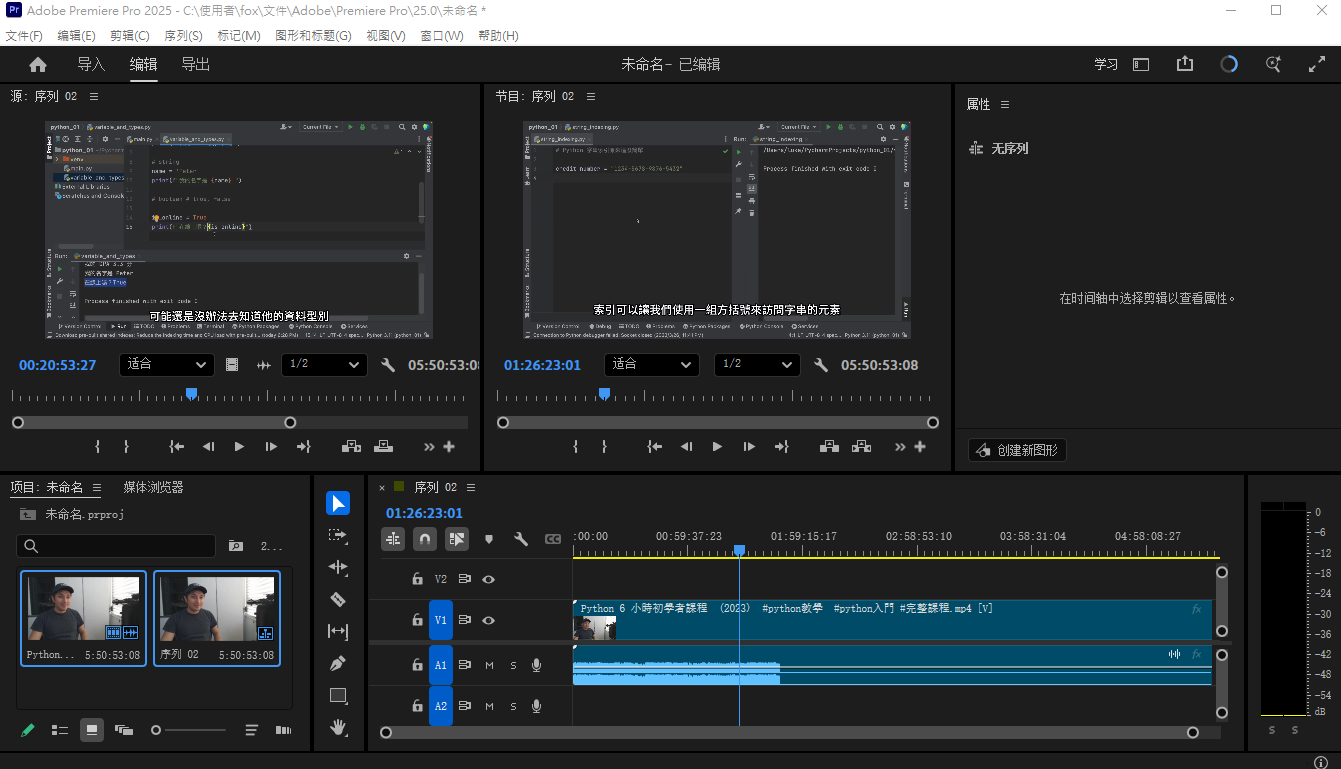Toggle A1 voice-over record microphone
1341x769 pixels.
[537, 665]
